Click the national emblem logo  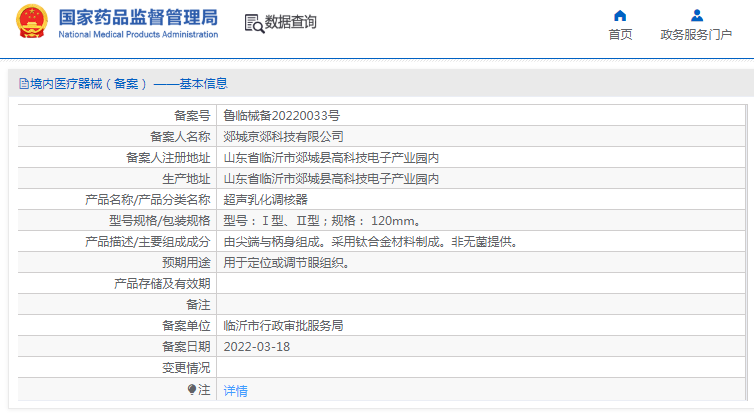tap(32, 22)
